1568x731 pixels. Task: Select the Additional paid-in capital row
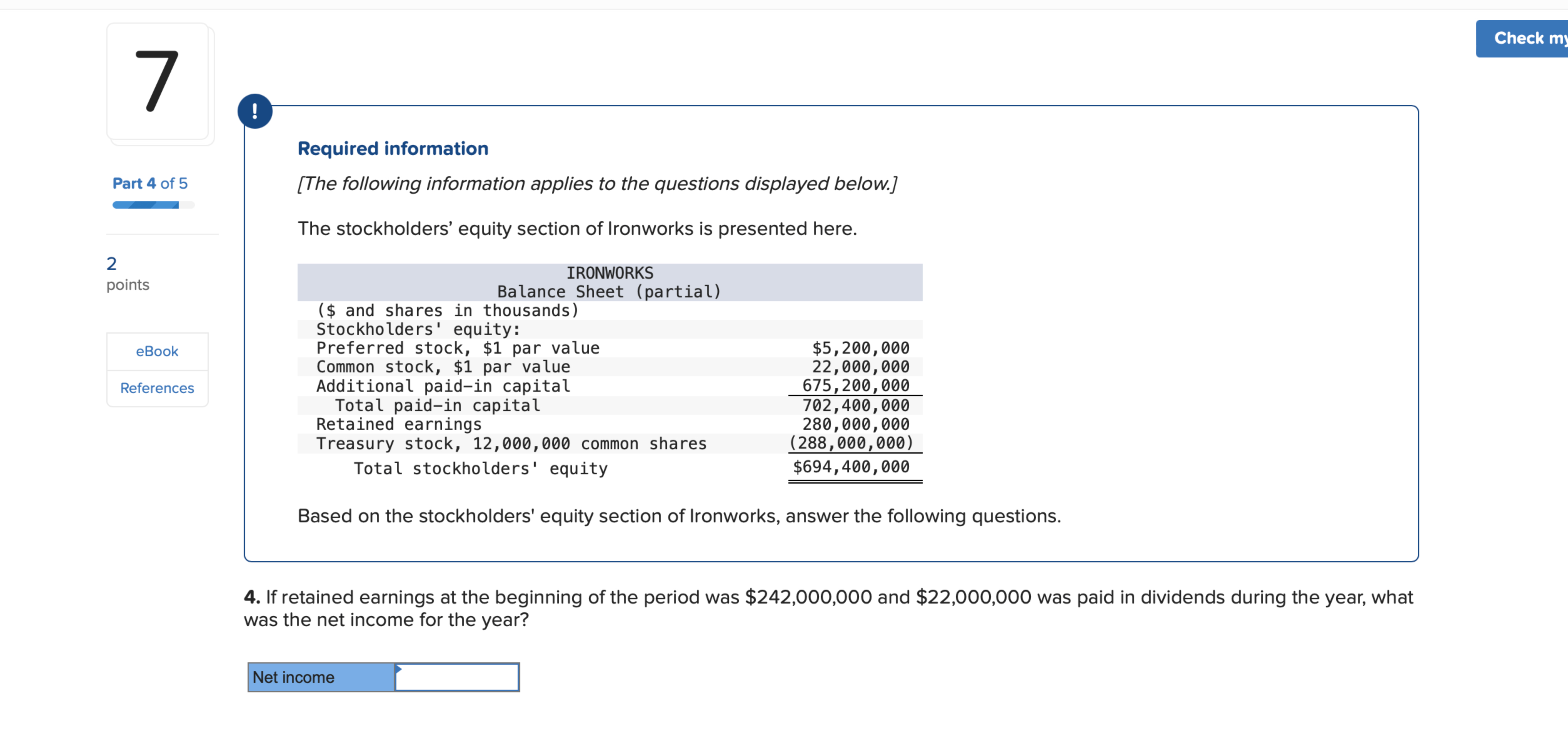[x=443, y=385]
